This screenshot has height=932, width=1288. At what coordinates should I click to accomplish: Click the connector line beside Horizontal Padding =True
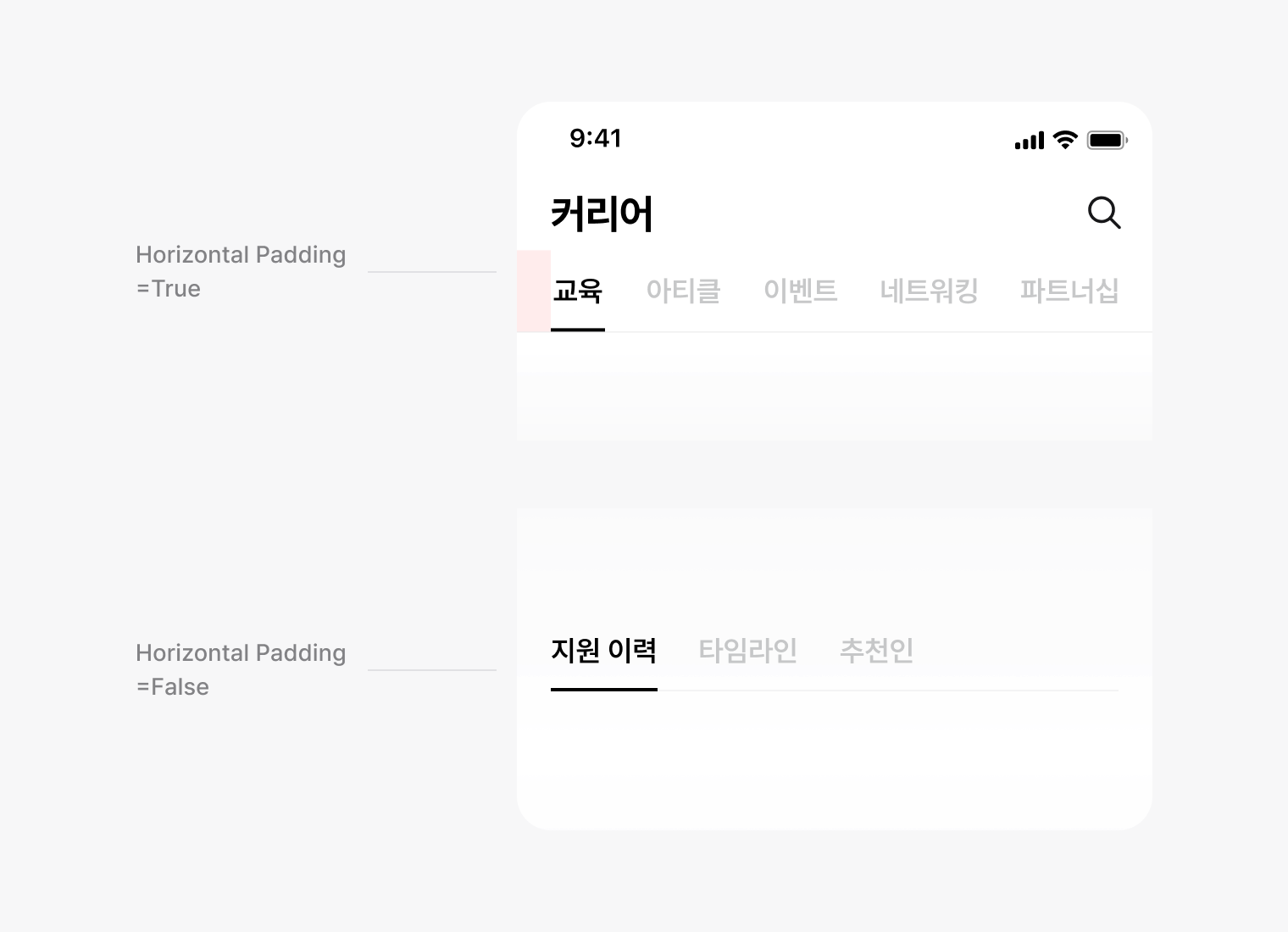432,272
